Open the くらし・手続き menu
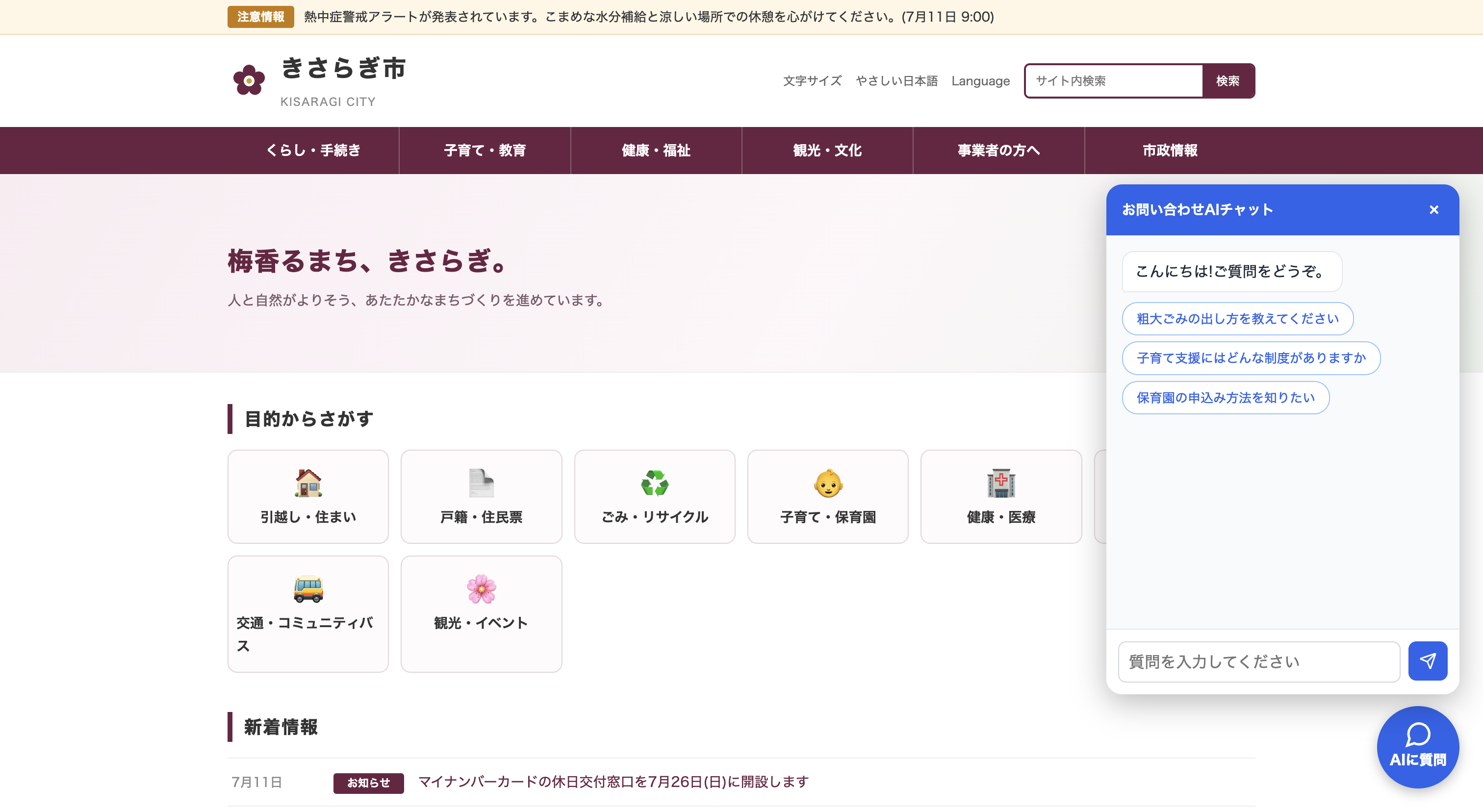1483x812 pixels. [x=313, y=150]
